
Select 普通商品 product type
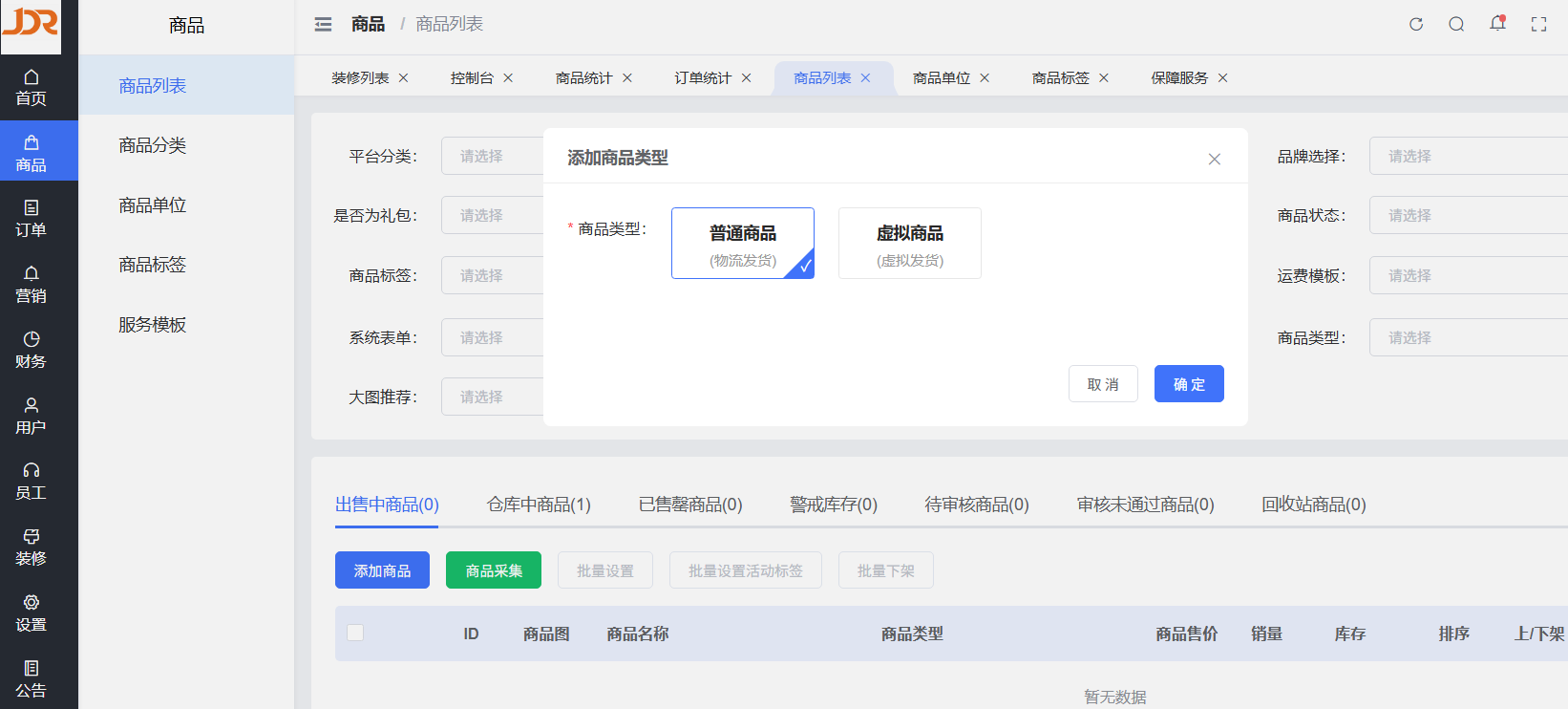click(743, 244)
